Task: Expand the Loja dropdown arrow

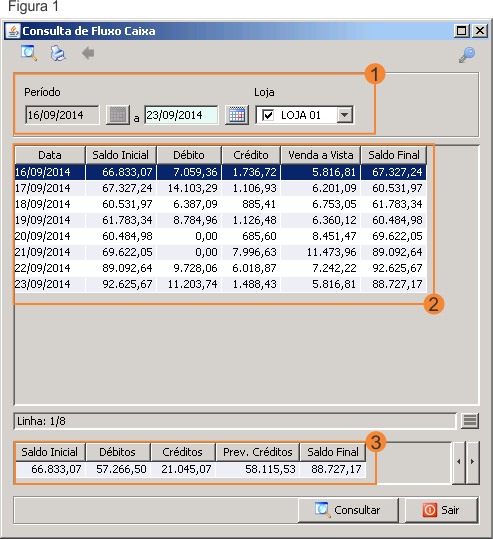Action: (x=344, y=115)
